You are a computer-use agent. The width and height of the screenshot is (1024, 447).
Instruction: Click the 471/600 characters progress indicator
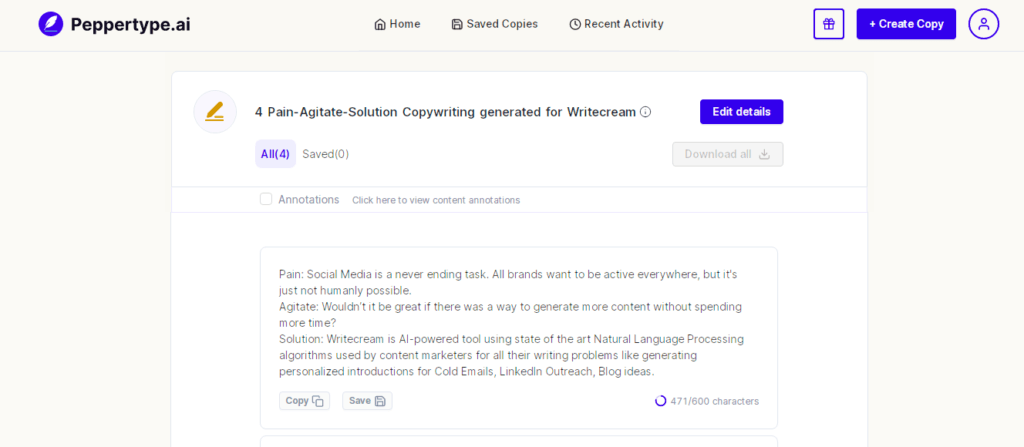coord(707,401)
